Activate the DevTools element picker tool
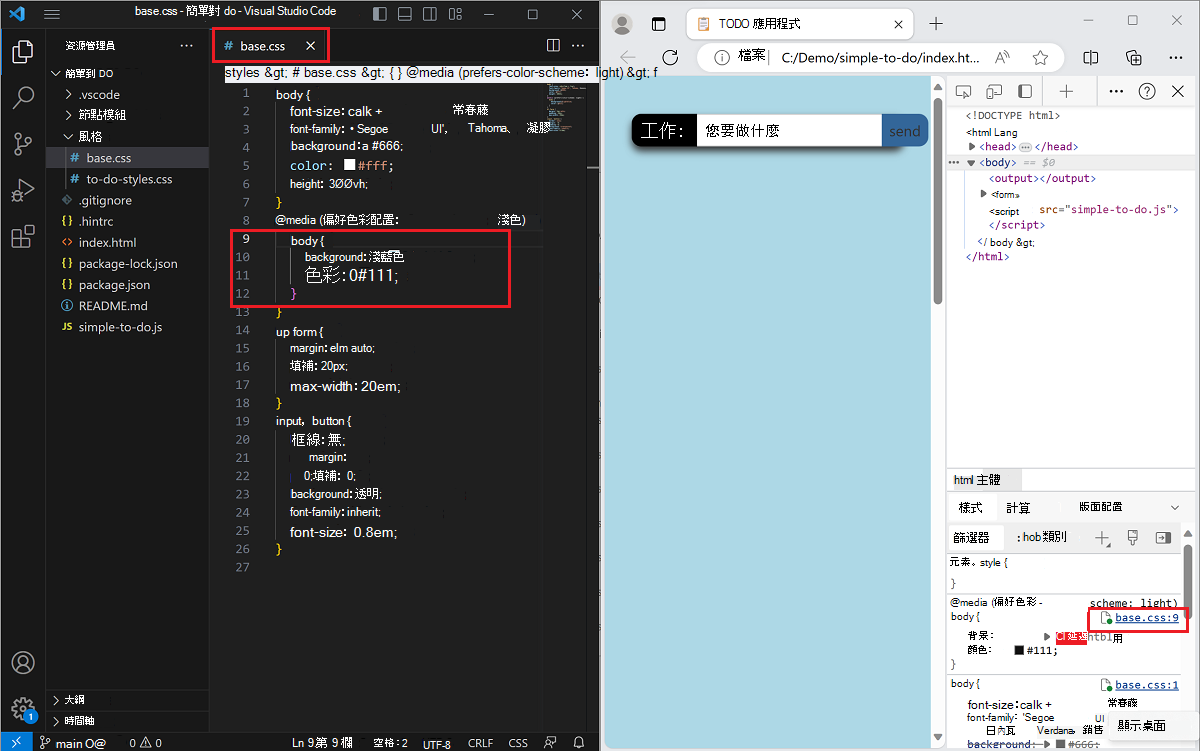Image resolution: width=1200 pixels, height=751 pixels. (963, 91)
